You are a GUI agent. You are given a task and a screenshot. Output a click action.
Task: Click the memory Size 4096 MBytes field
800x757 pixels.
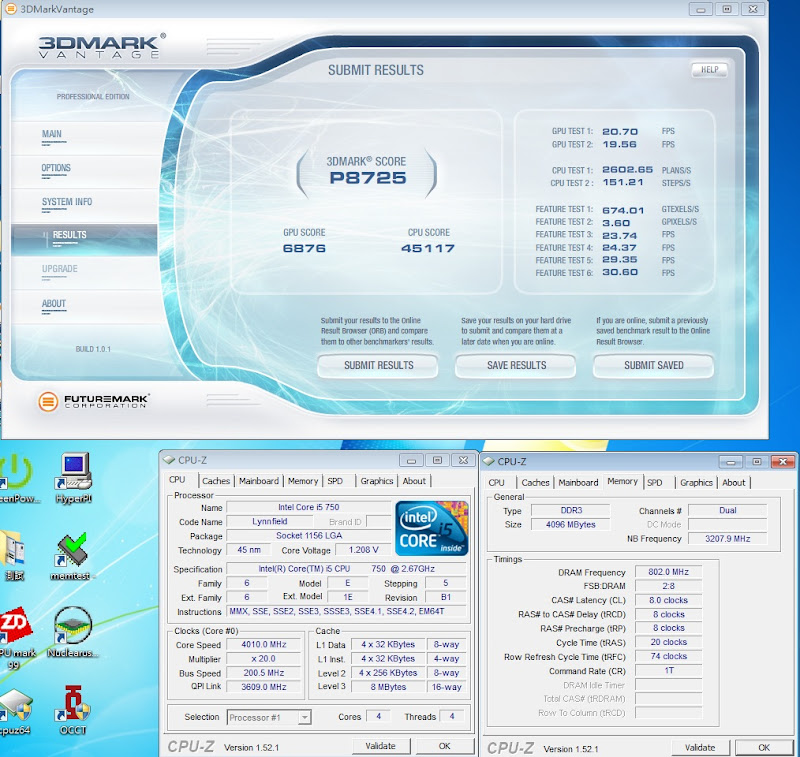coord(570,524)
